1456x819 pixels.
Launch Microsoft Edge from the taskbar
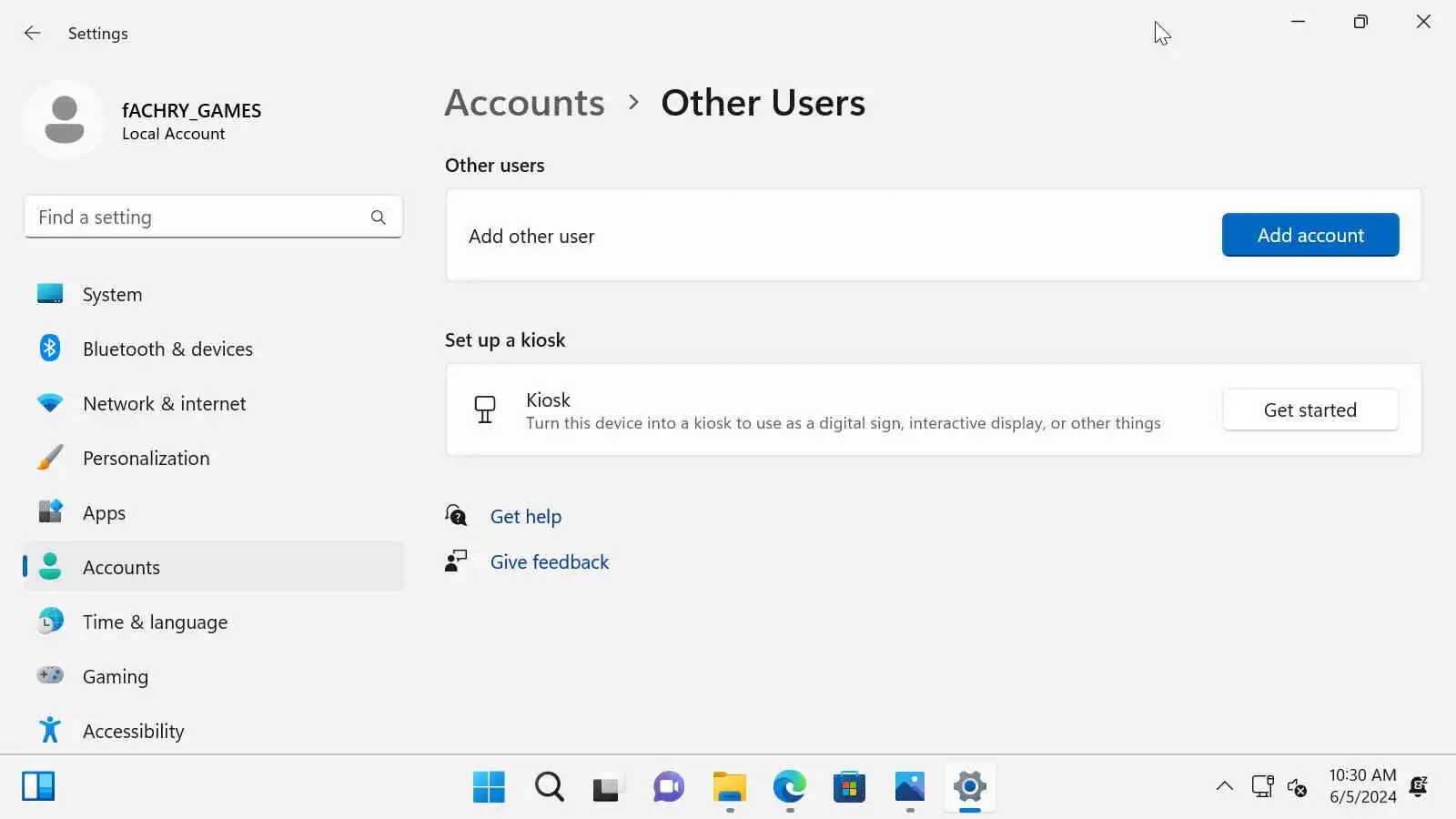point(789,786)
